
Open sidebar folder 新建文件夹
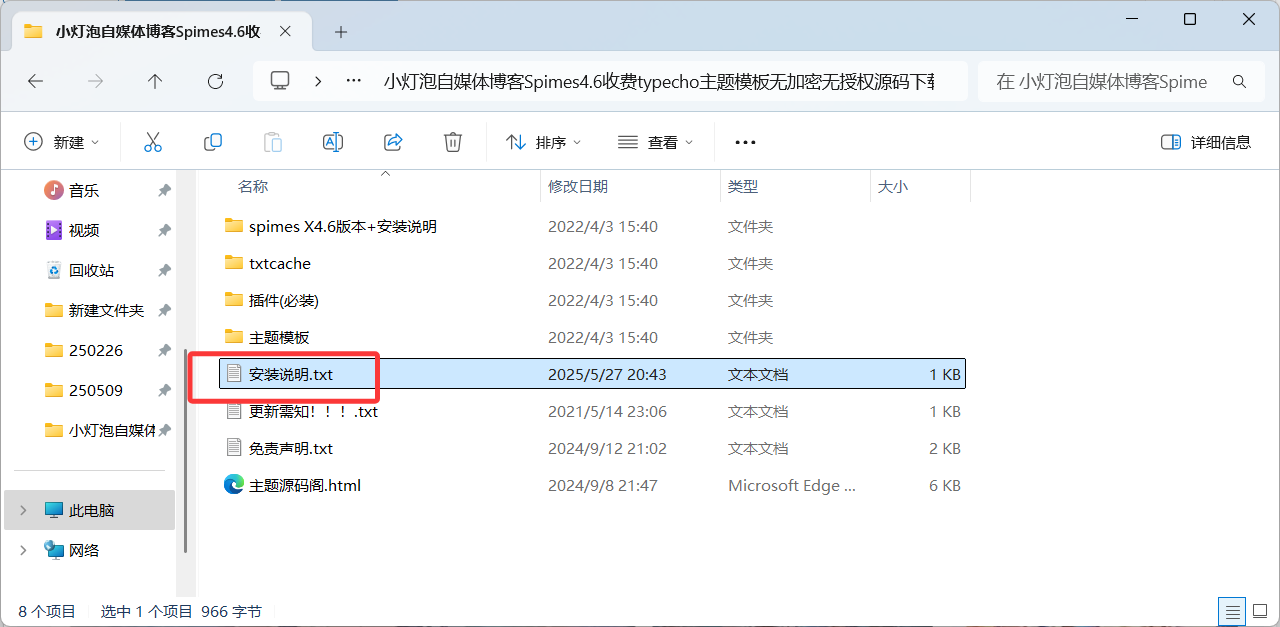pyautogui.click(x=95, y=310)
